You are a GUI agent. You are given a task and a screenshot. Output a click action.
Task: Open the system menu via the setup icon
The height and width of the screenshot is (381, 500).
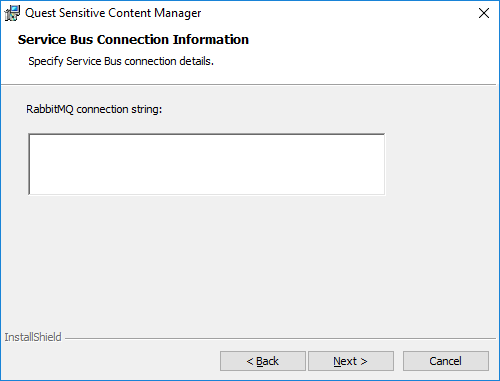pos(12,13)
